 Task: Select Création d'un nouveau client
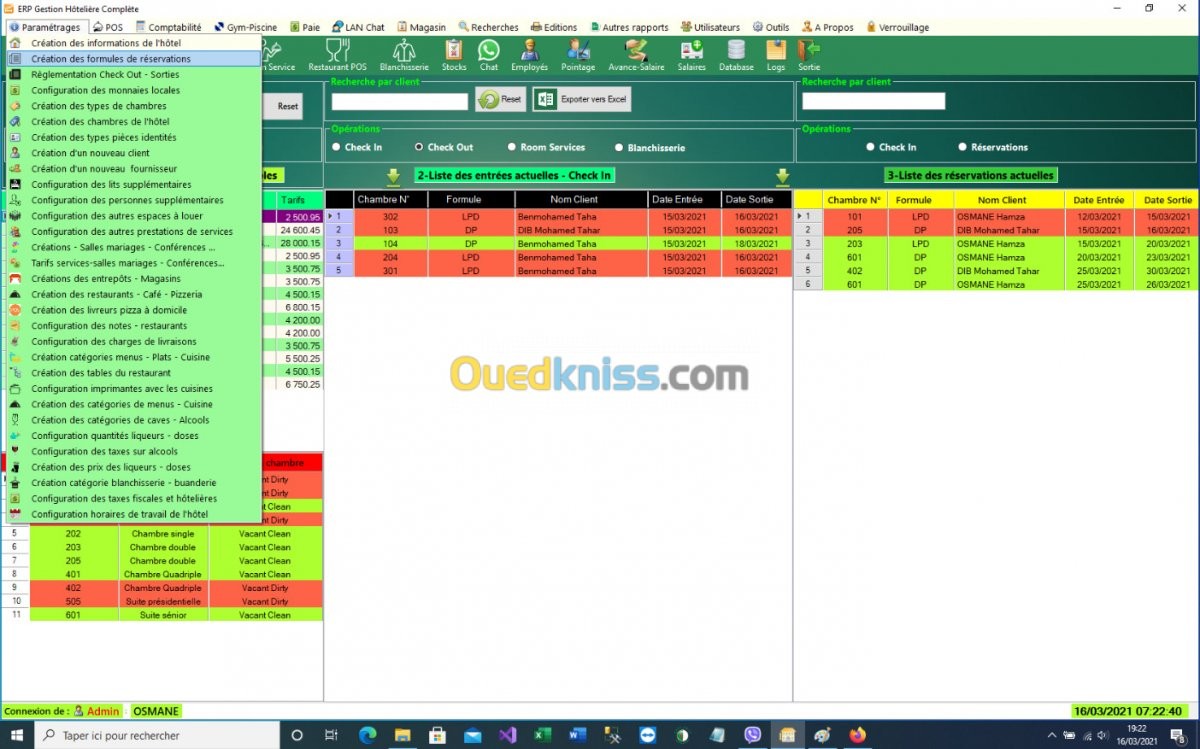point(133,153)
